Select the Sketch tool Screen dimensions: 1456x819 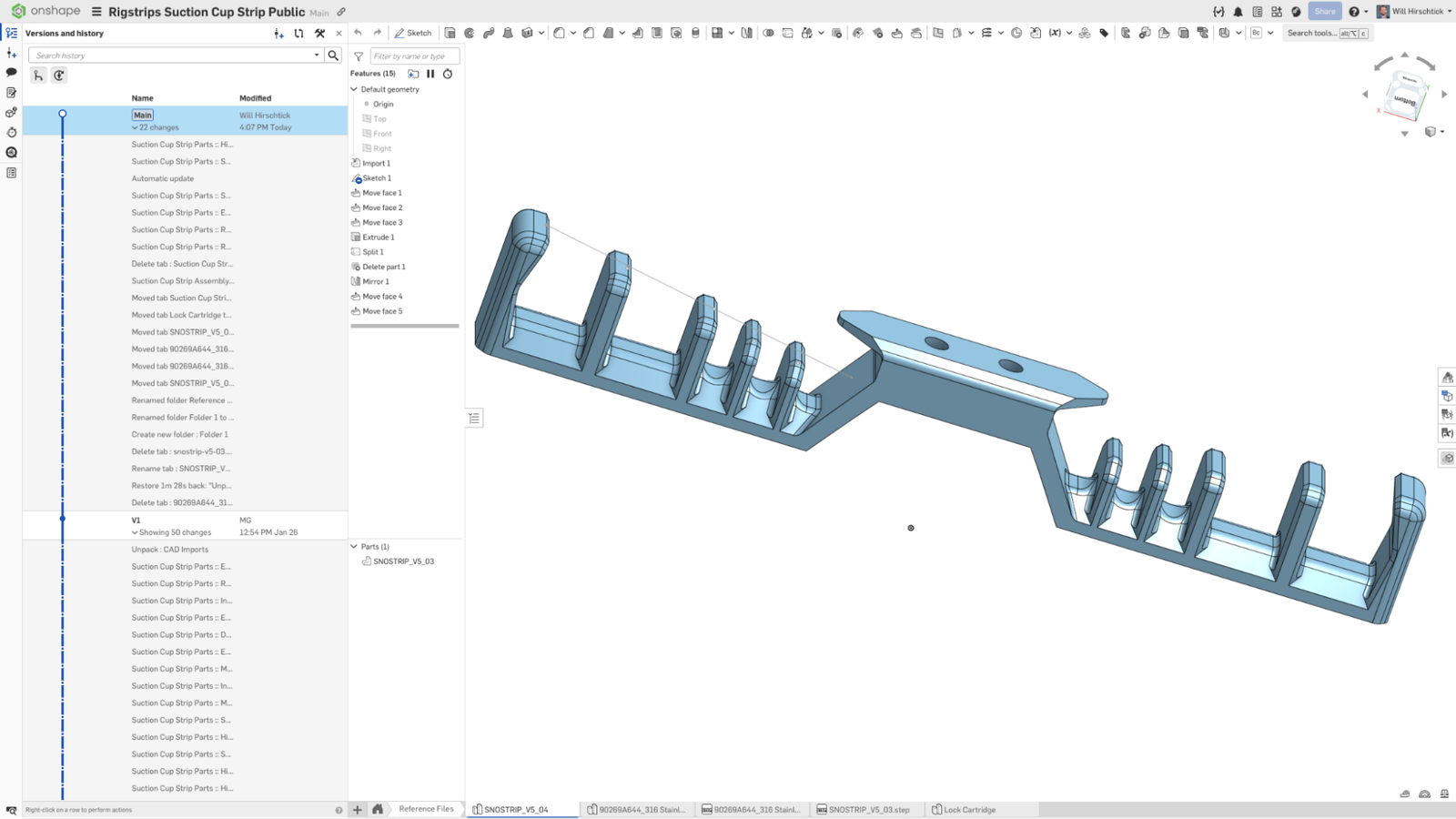click(x=414, y=32)
